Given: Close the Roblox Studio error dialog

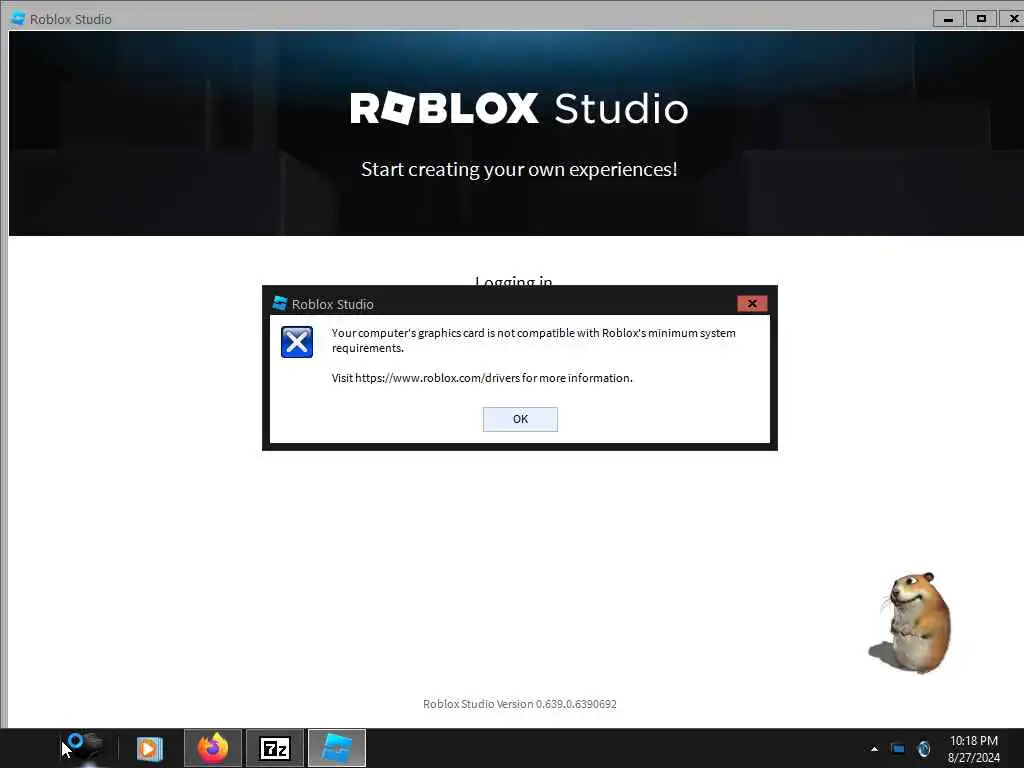Looking at the screenshot, I should click(752, 303).
